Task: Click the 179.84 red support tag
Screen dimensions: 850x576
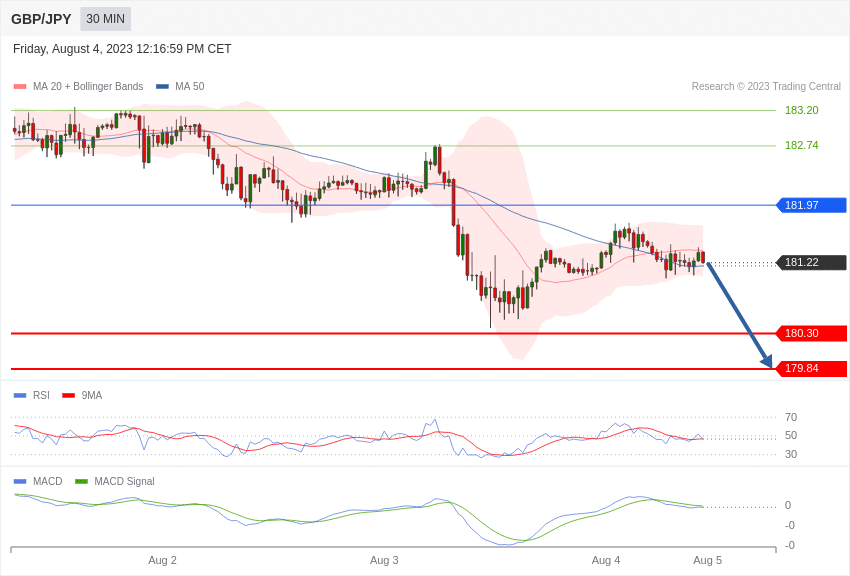Action: 812,368
